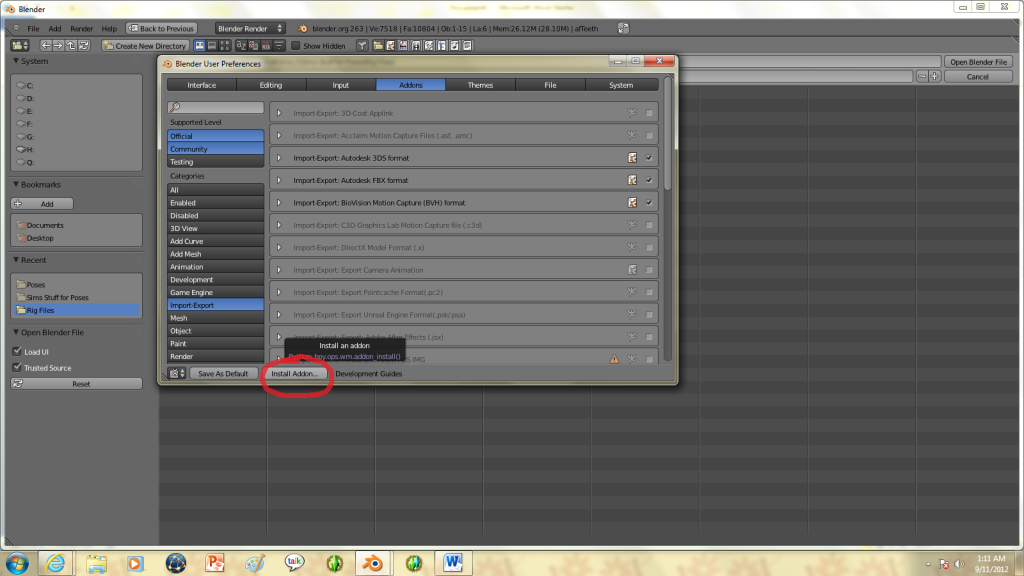The height and width of the screenshot is (576, 1024).
Task: Open PowerPoint from the taskbar
Action: pyautogui.click(x=215, y=563)
